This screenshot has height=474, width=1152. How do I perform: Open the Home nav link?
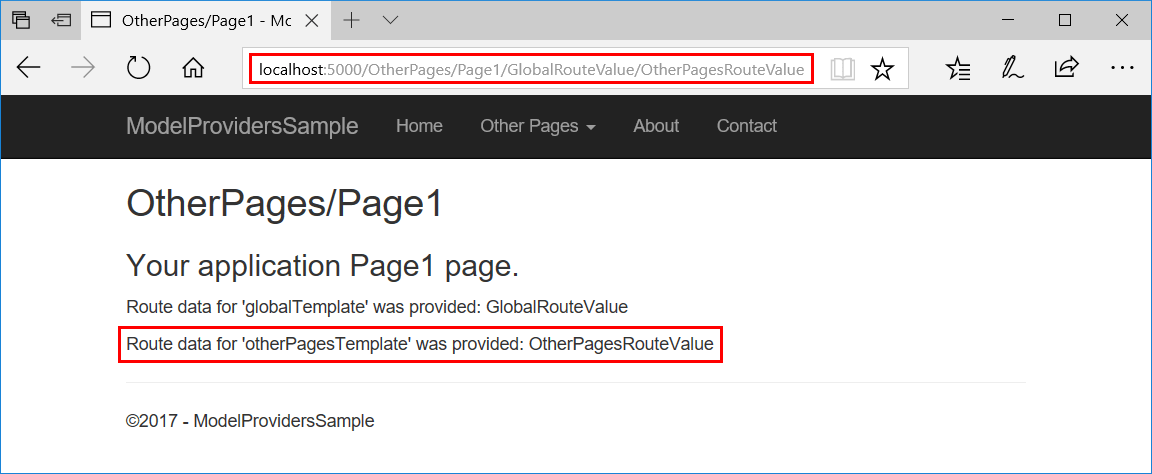pyautogui.click(x=420, y=126)
